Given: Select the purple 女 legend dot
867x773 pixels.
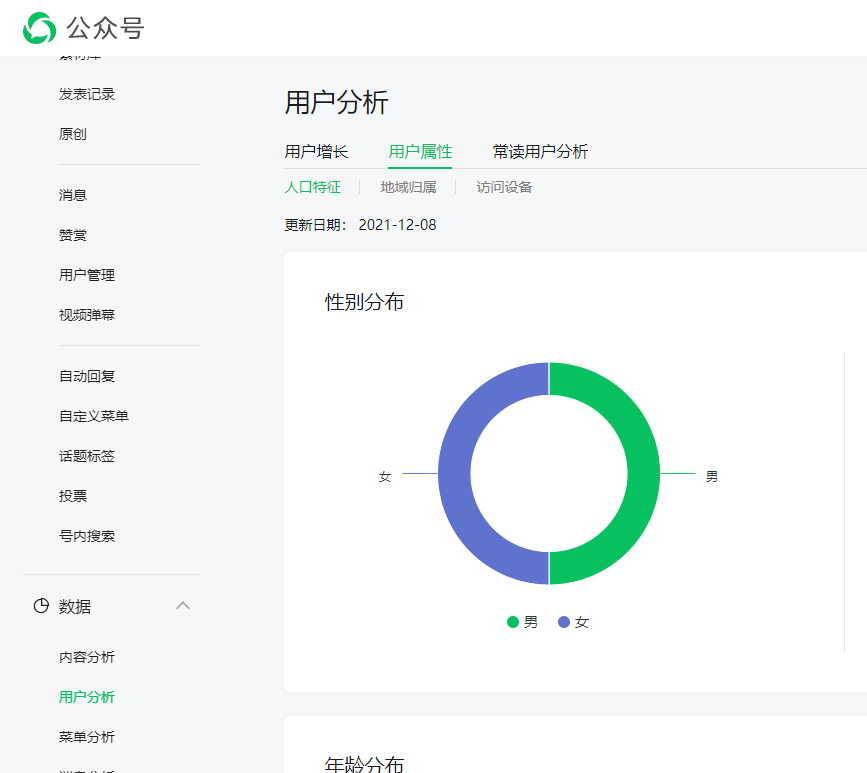Looking at the screenshot, I should tap(565, 621).
